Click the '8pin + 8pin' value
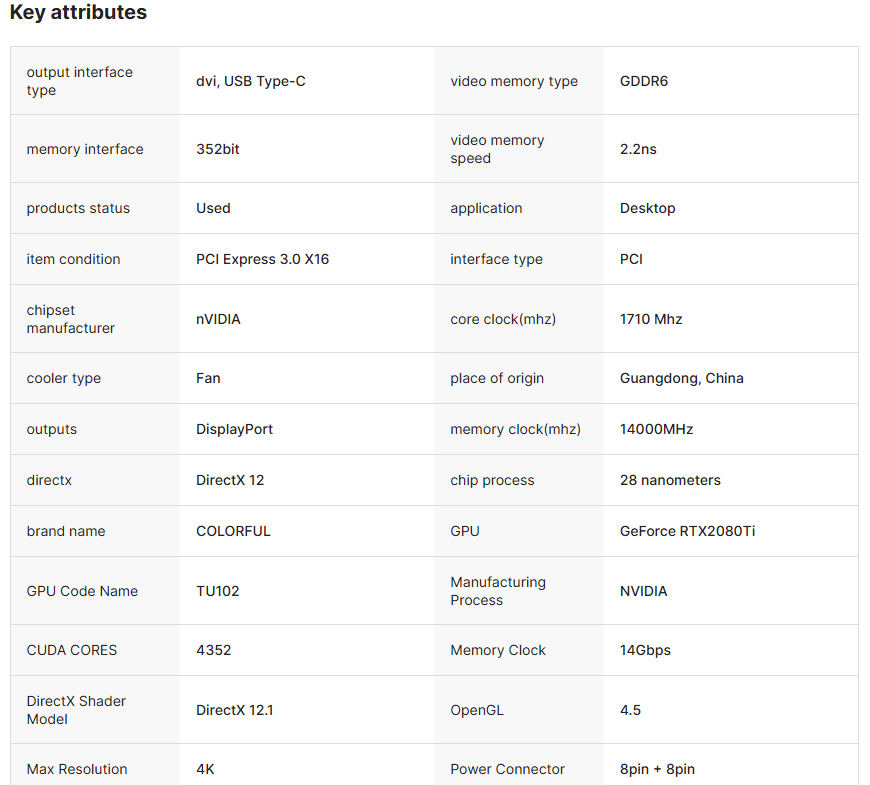This screenshot has height=785, width=870. tap(657, 769)
